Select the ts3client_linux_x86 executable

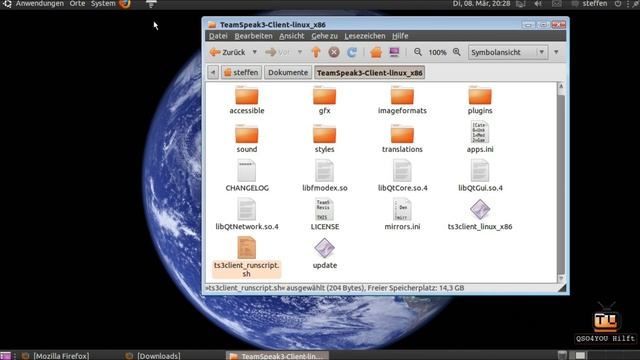(480, 215)
